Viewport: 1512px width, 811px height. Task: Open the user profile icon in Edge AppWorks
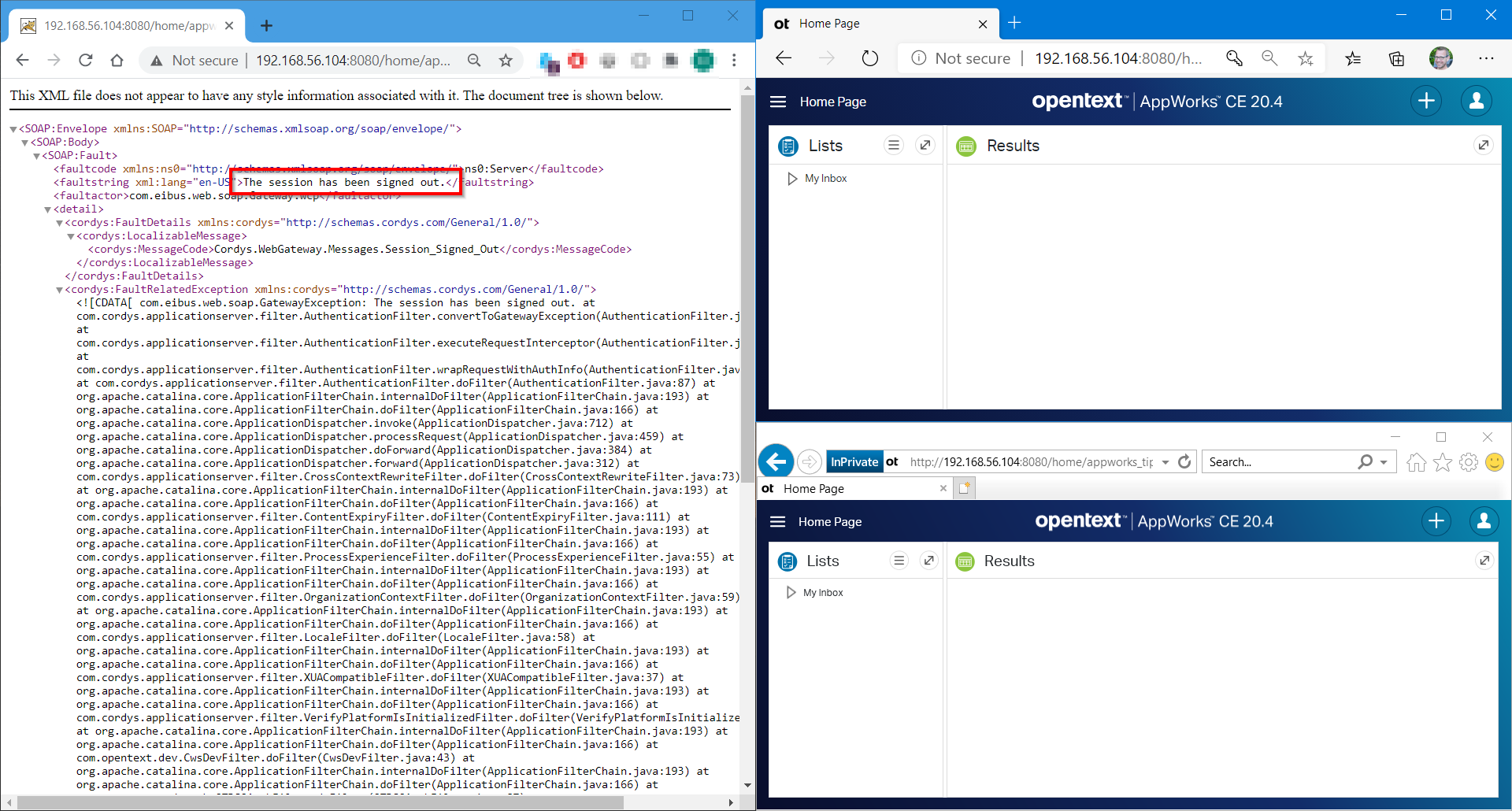(1477, 101)
